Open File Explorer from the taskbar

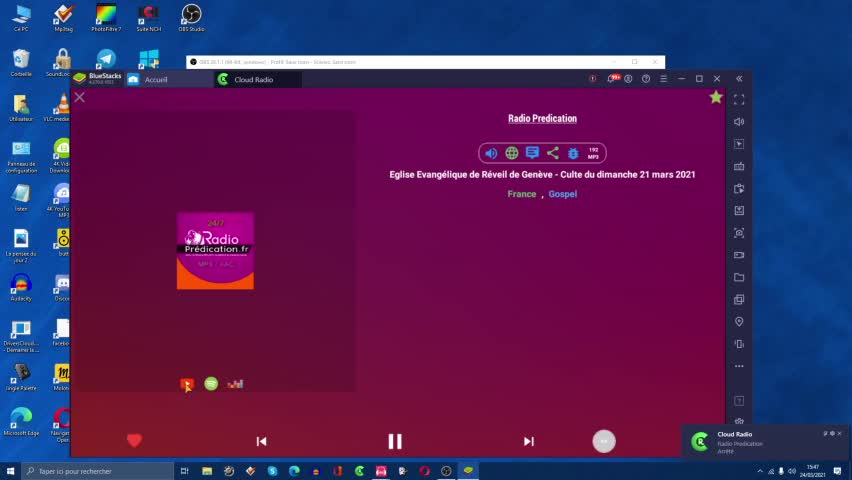[207, 471]
